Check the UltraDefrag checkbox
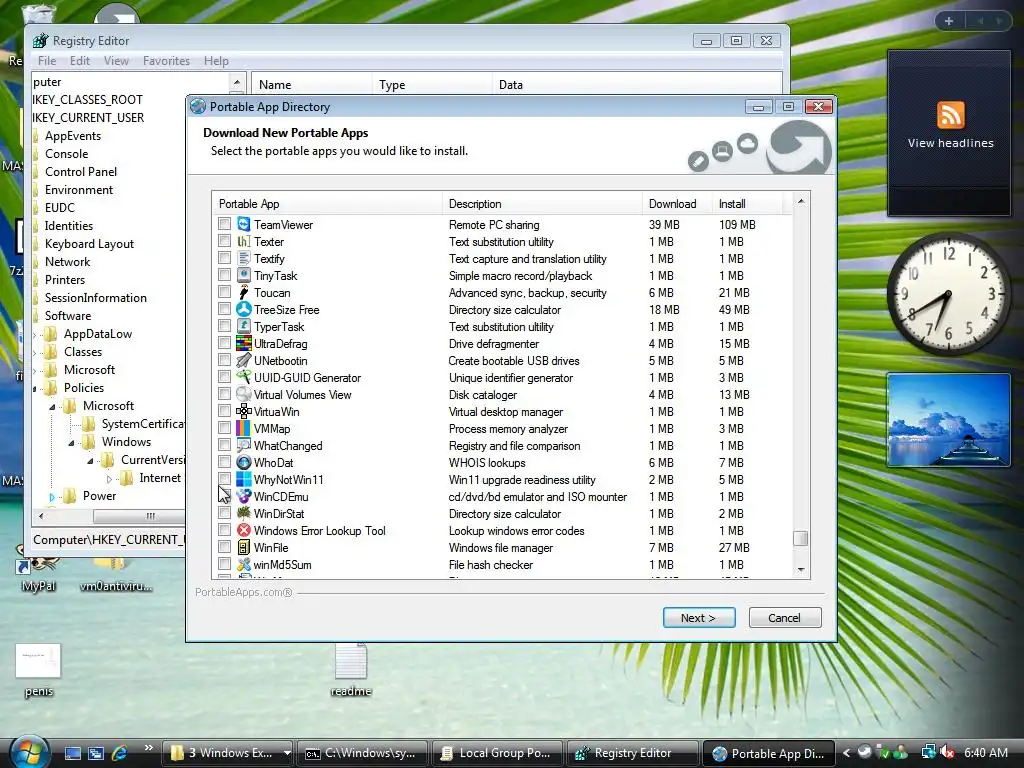The width and height of the screenshot is (1024, 768). [225, 343]
